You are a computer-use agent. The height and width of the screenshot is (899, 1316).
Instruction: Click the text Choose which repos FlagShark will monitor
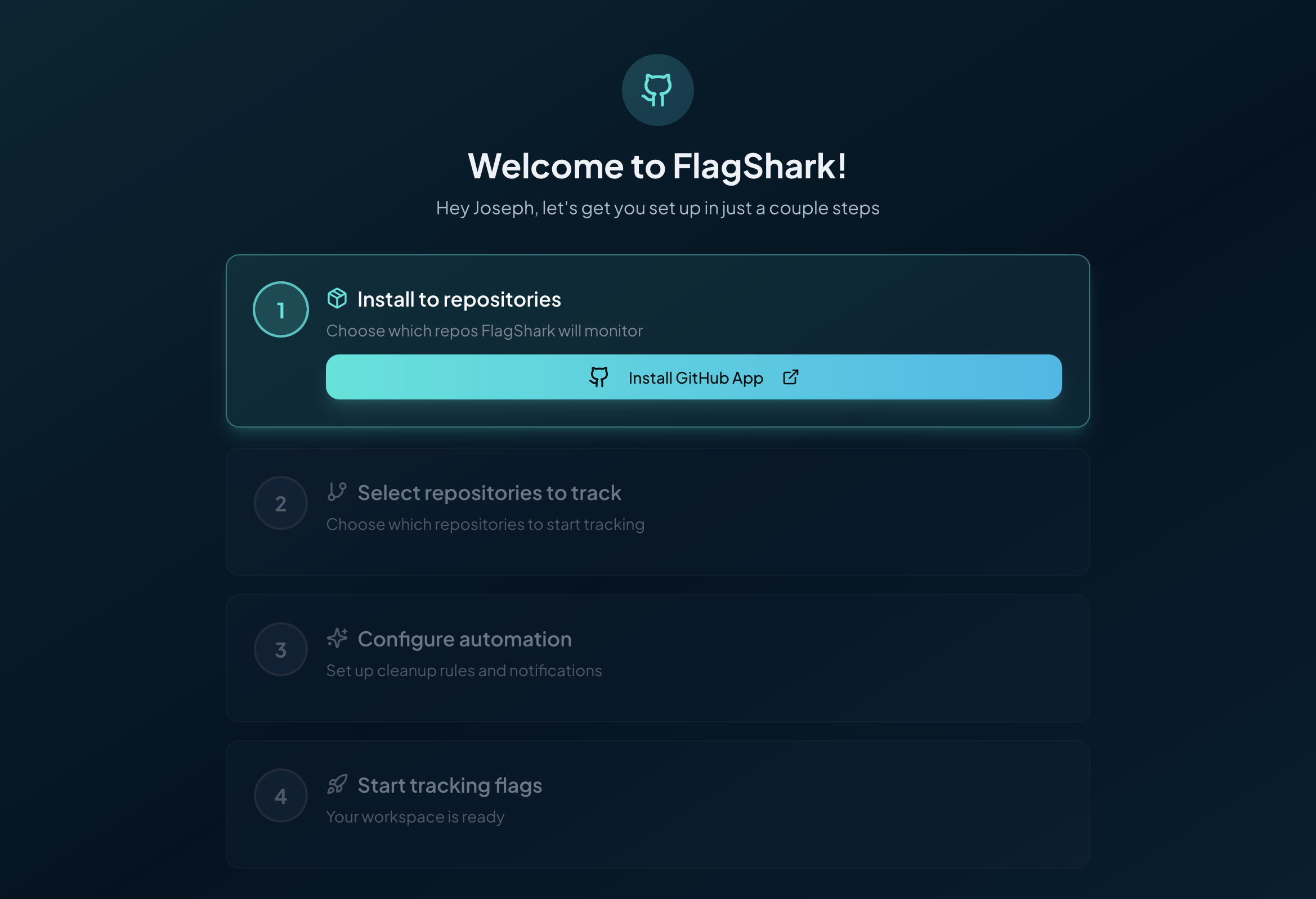click(x=484, y=331)
